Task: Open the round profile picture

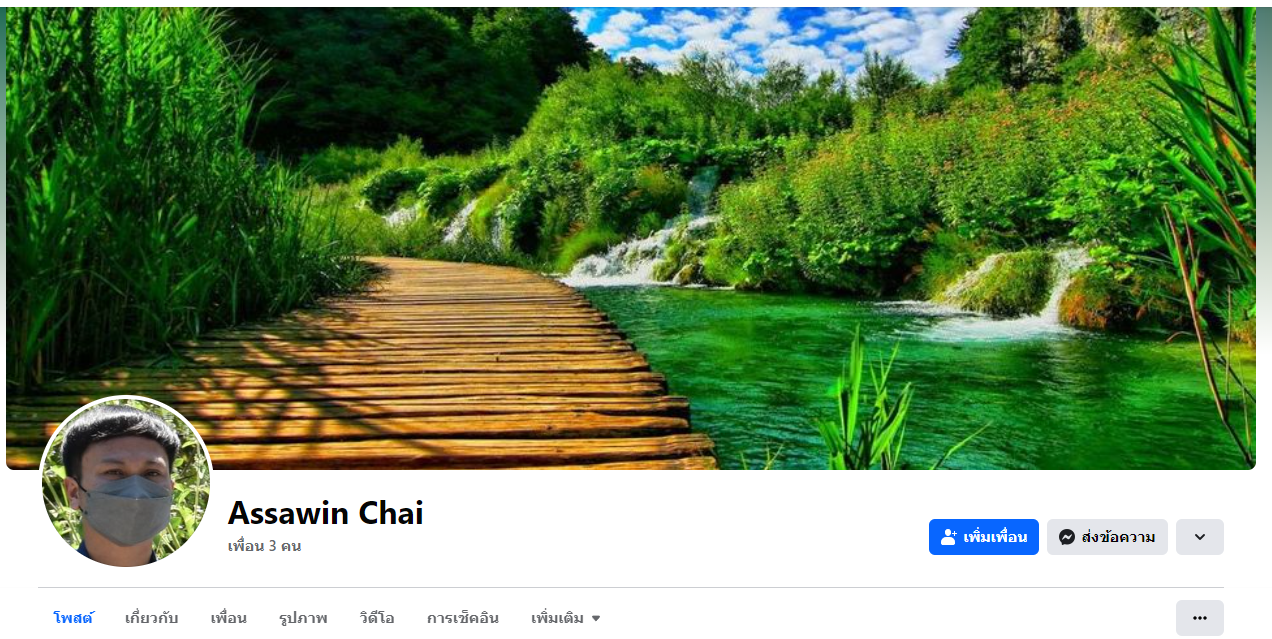Action: tap(126, 482)
